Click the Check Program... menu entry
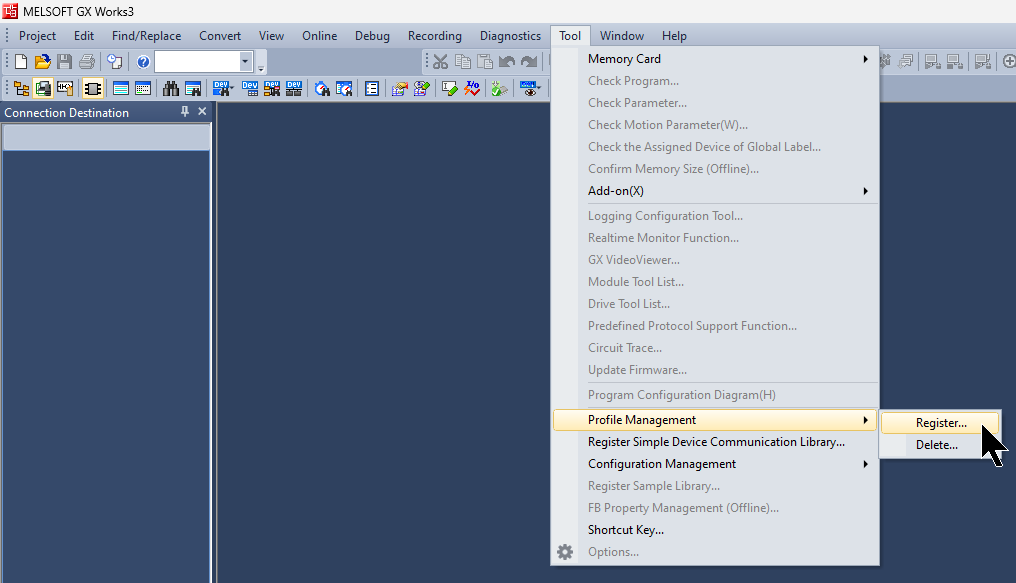This screenshot has height=583, width=1016. pos(715,81)
